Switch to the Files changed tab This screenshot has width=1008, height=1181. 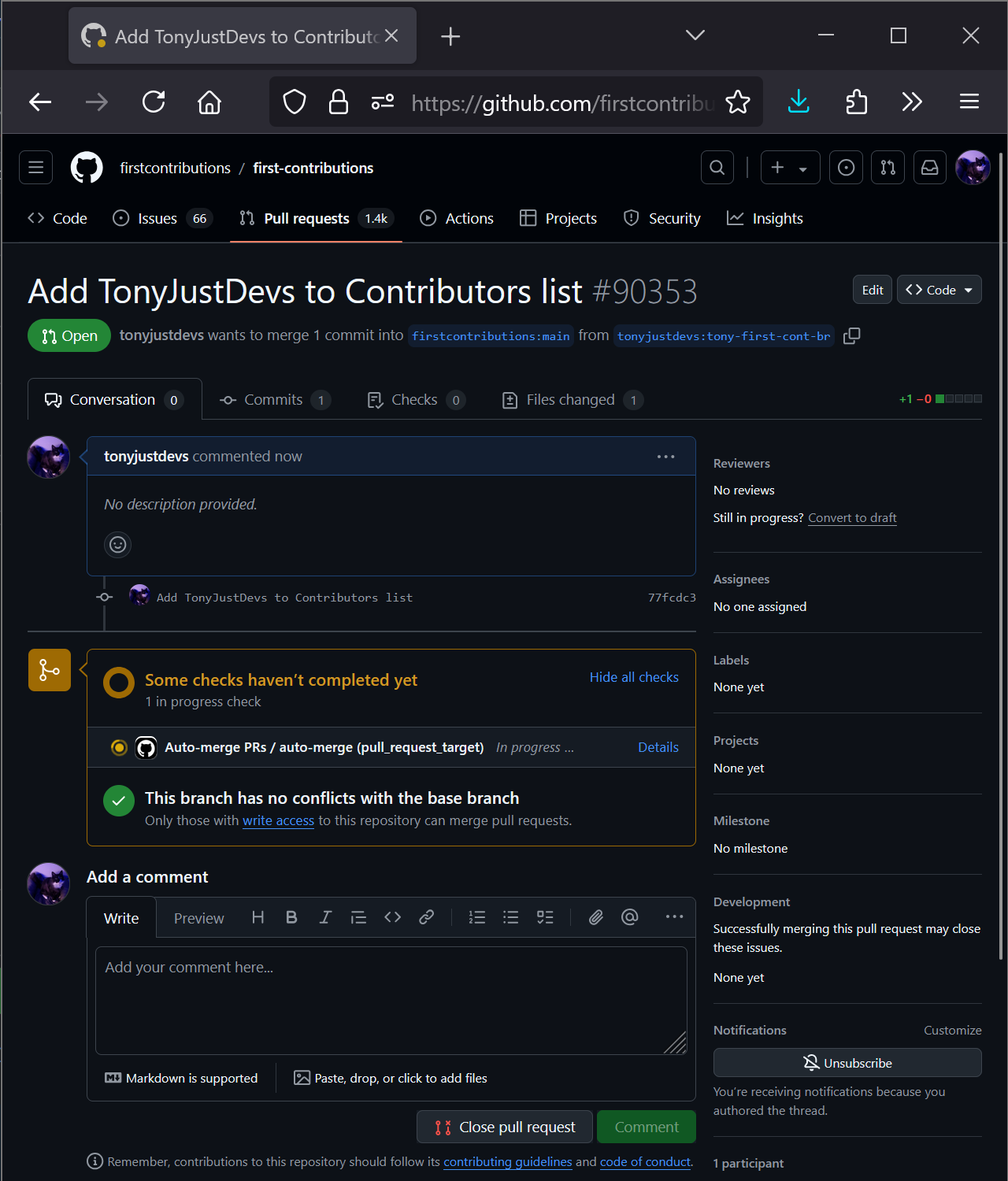pyautogui.click(x=573, y=400)
